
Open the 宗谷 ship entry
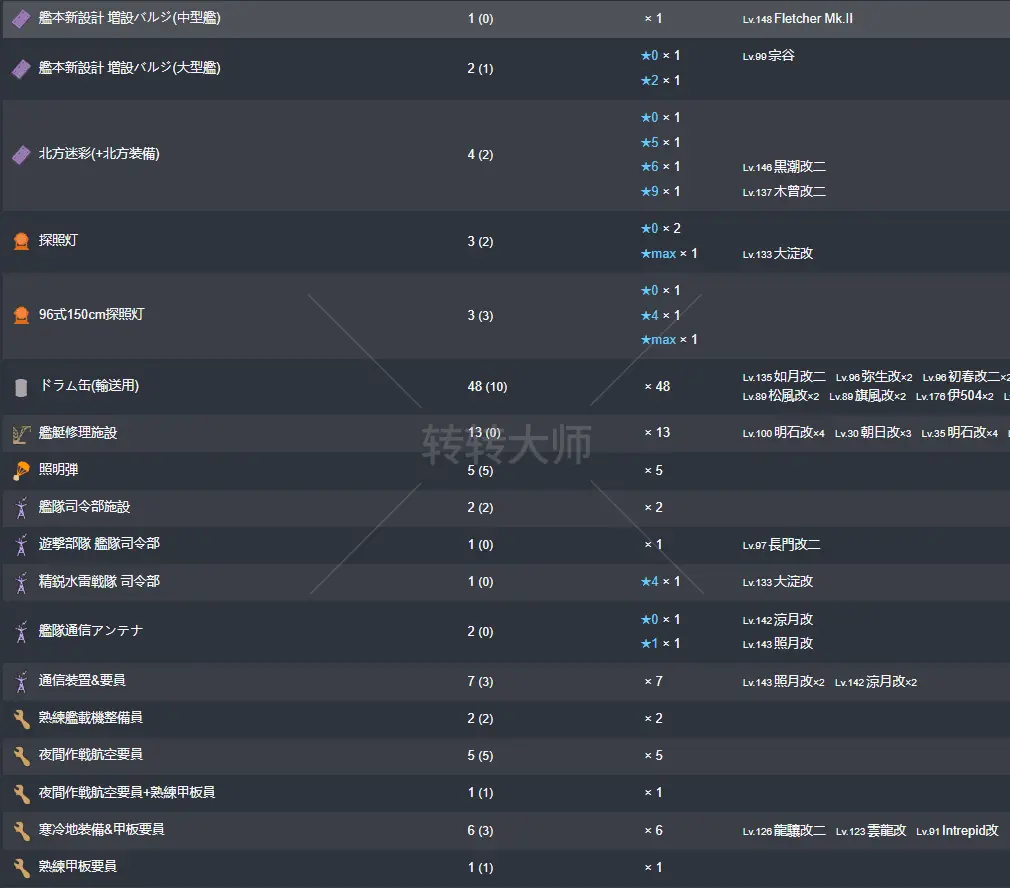click(781, 56)
